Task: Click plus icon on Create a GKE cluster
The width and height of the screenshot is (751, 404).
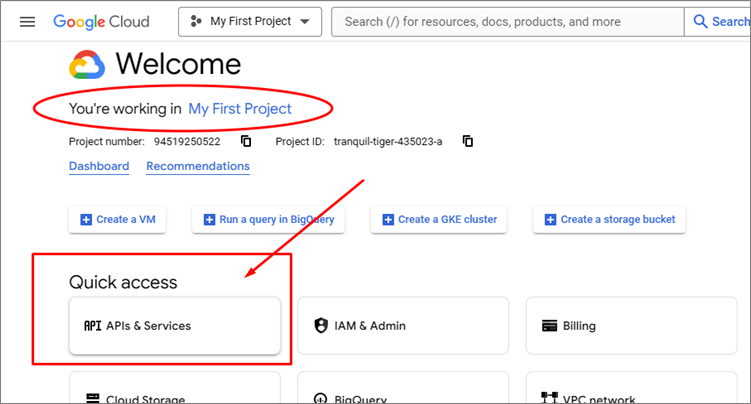Action: coord(388,220)
